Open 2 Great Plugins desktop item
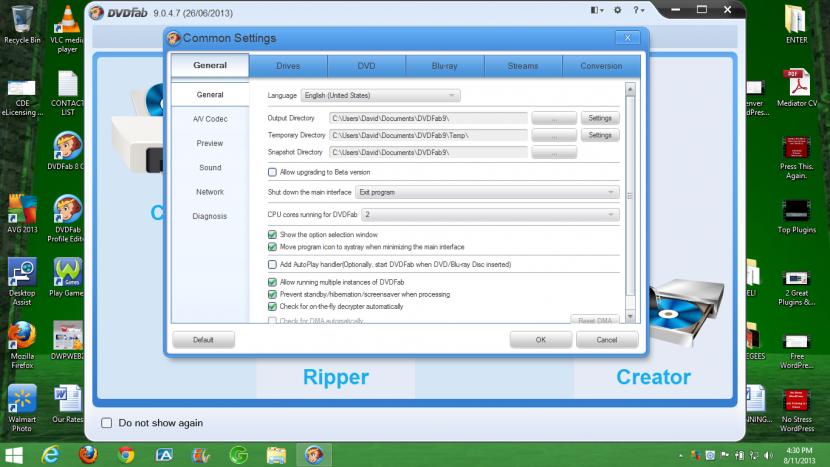Screen dimensions: 830x467 coord(797,288)
